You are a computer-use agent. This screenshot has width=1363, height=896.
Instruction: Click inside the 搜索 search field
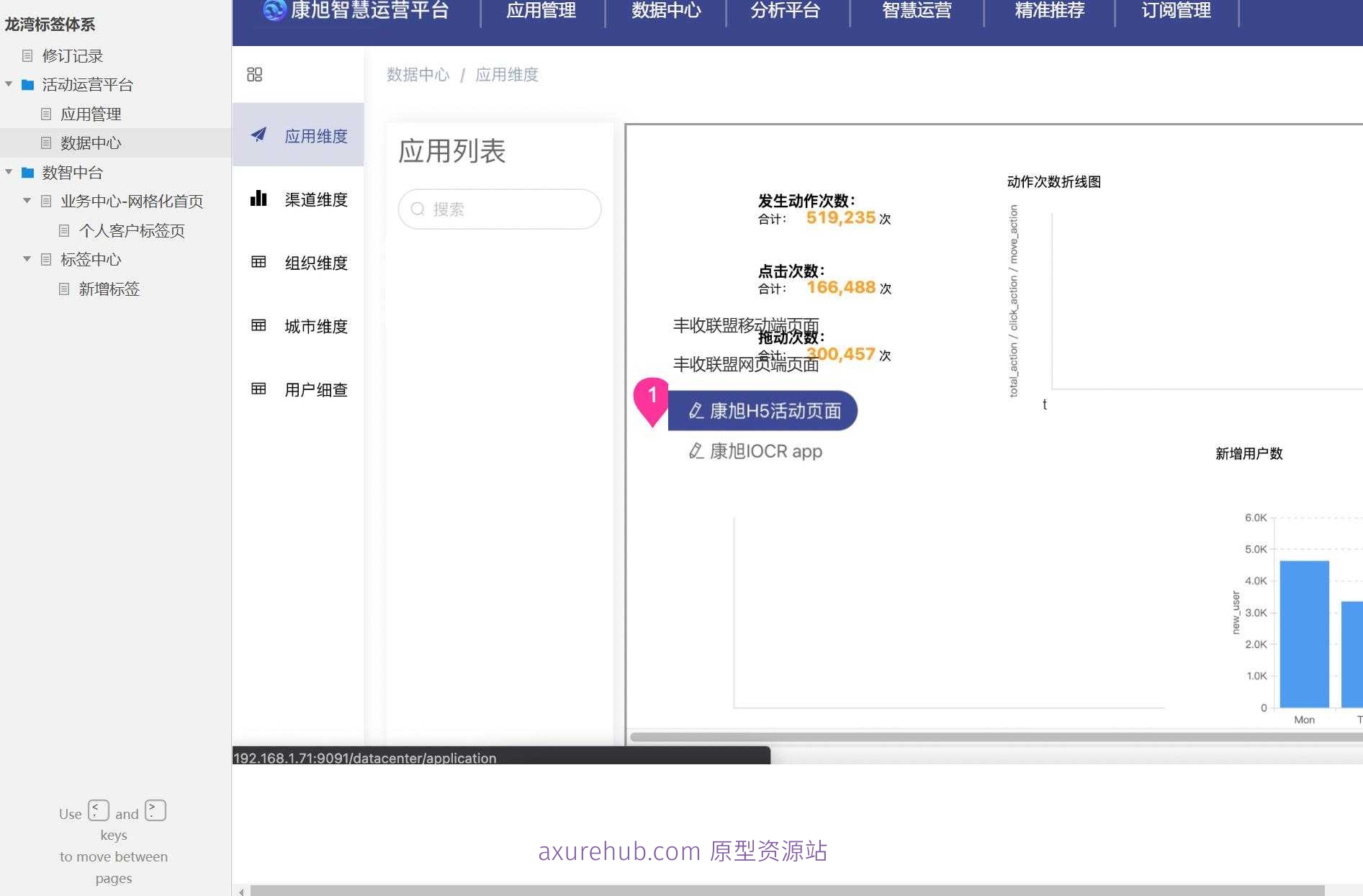(499, 209)
